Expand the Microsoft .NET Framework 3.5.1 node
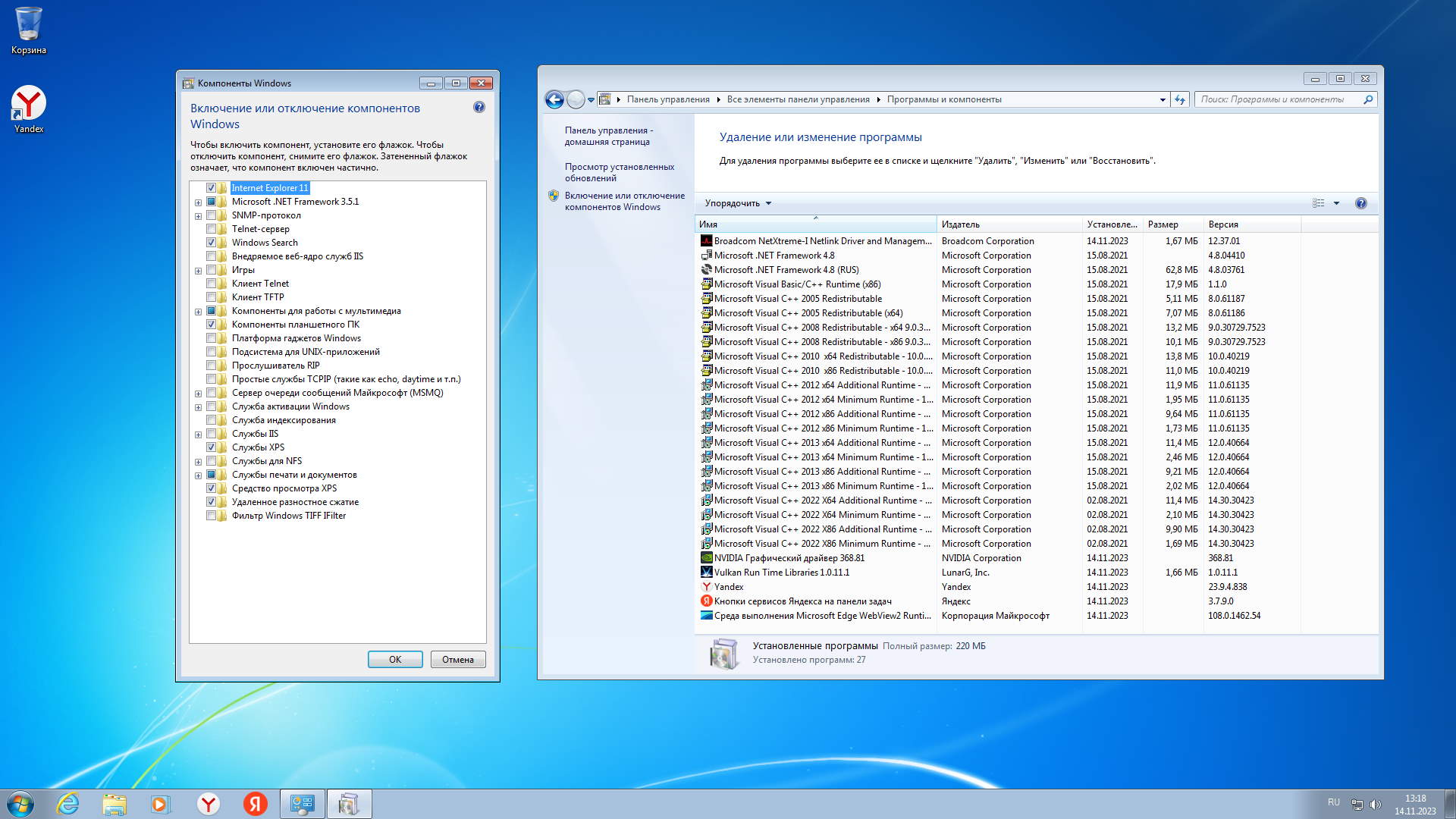This screenshot has height=819, width=1456. [199, 202]
